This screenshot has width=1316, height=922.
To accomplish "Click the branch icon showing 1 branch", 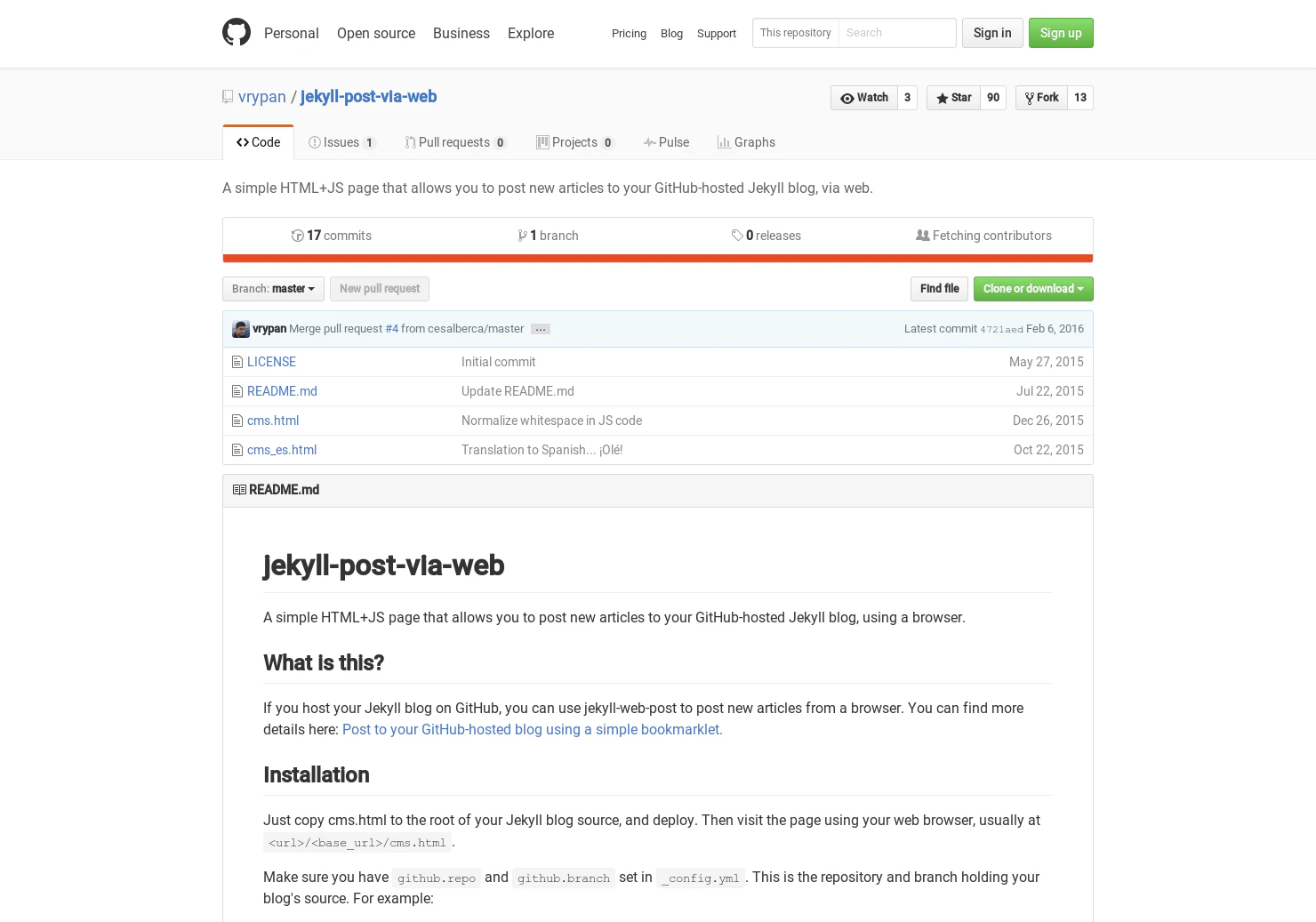I will (523, 235).
